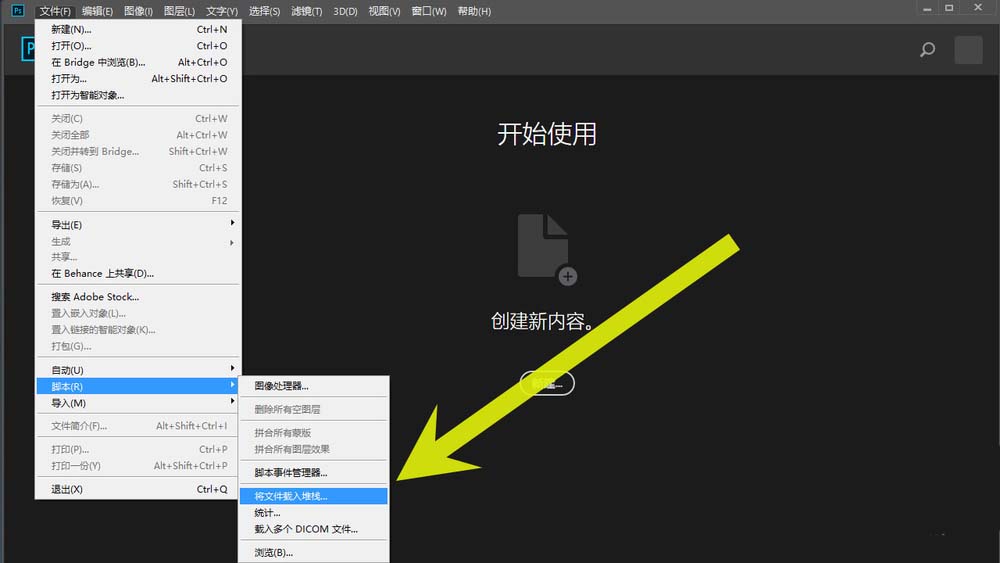This screenshot has height=563, width=1000.
Task: Open the 滤镜(T) menu
Action: pyautogui.click(x=306, y=11)
